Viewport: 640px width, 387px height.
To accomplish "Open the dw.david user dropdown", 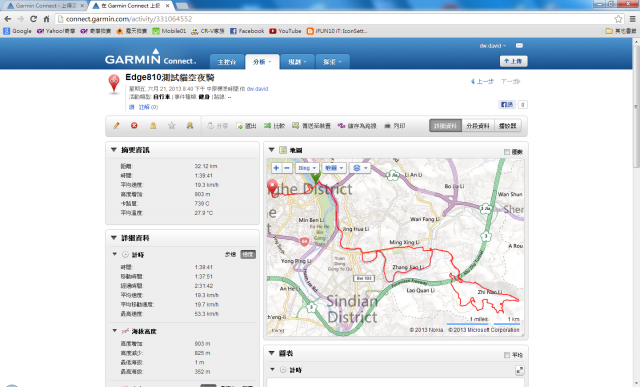I will tap(493, 46).
